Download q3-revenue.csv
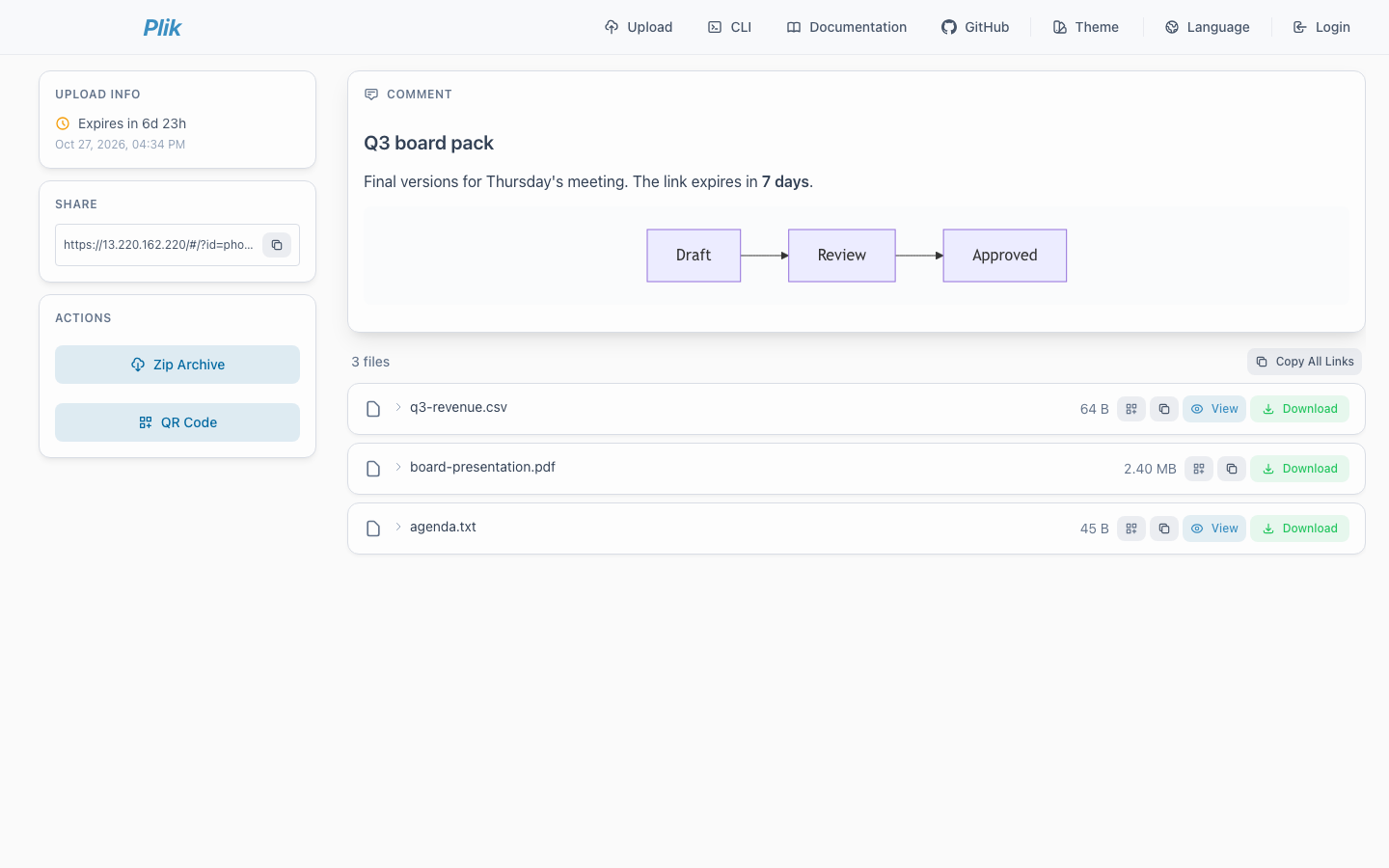The width and height of the screenshot is (1389, 868). [x=1299, y=409]
